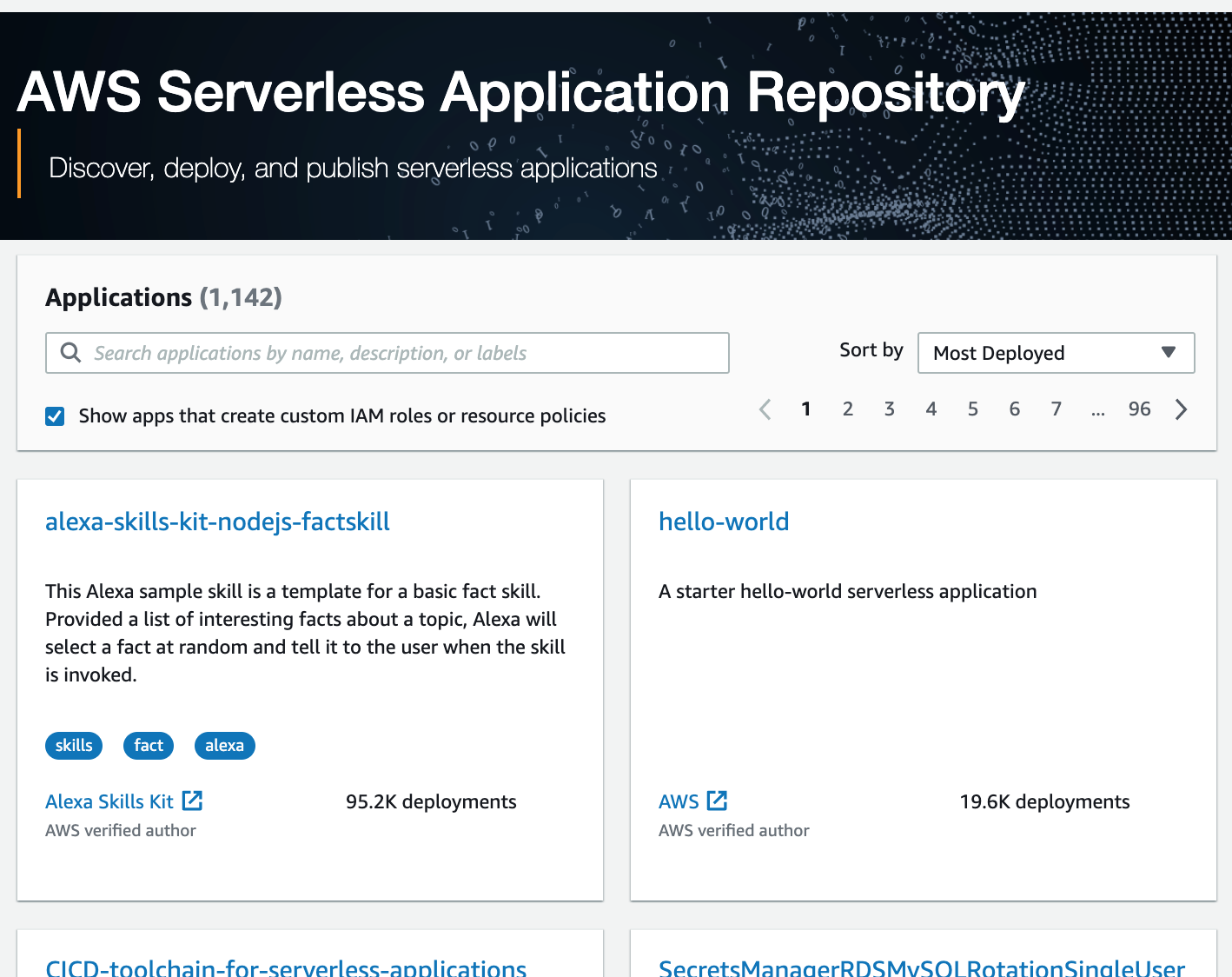Viewport: 1232px width, 977px height.
Task: Jump to last page 96
Action: coord(1140,409)
